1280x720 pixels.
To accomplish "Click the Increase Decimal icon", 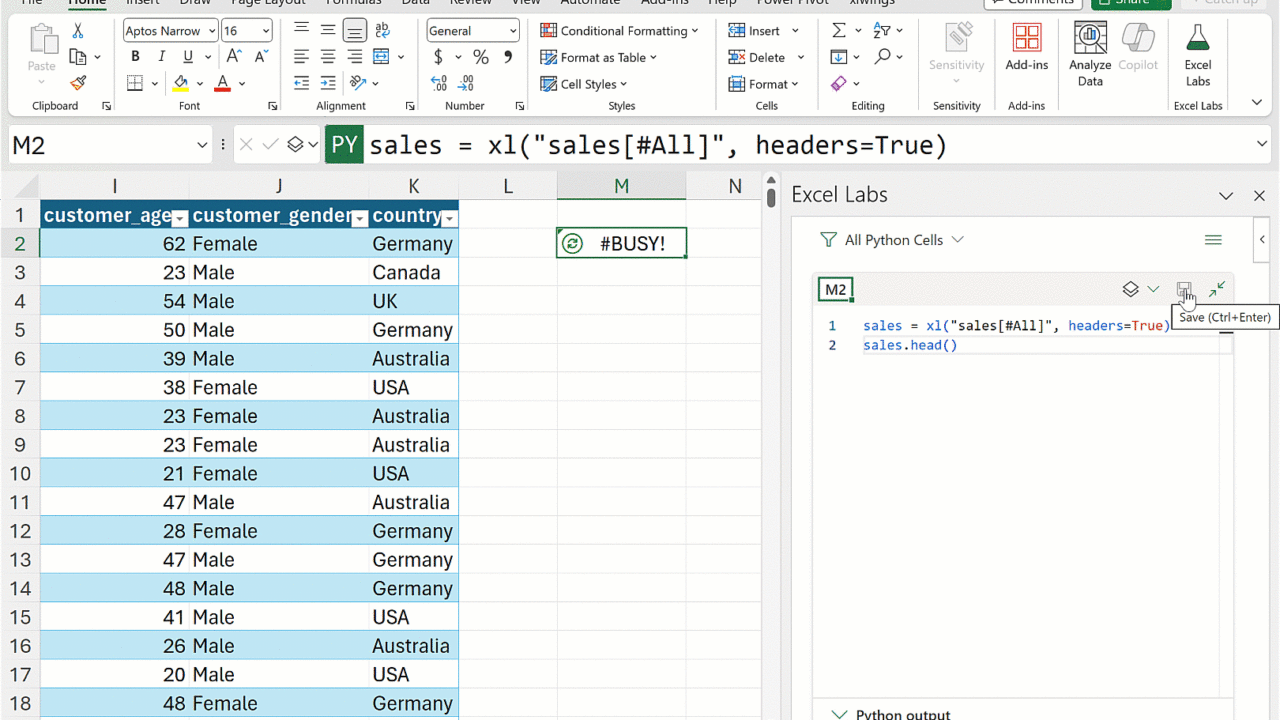I will 439,84.
